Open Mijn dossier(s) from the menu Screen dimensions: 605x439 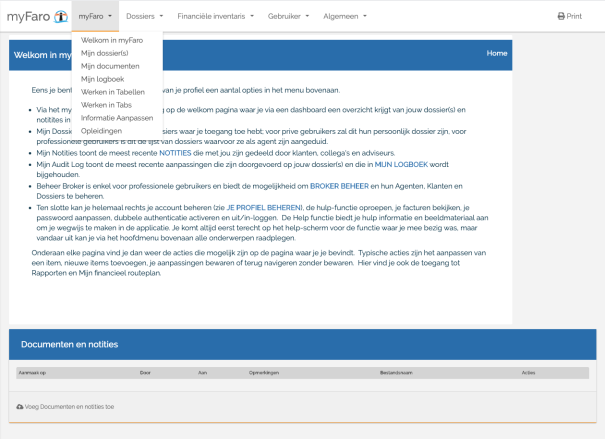[105, 53]
